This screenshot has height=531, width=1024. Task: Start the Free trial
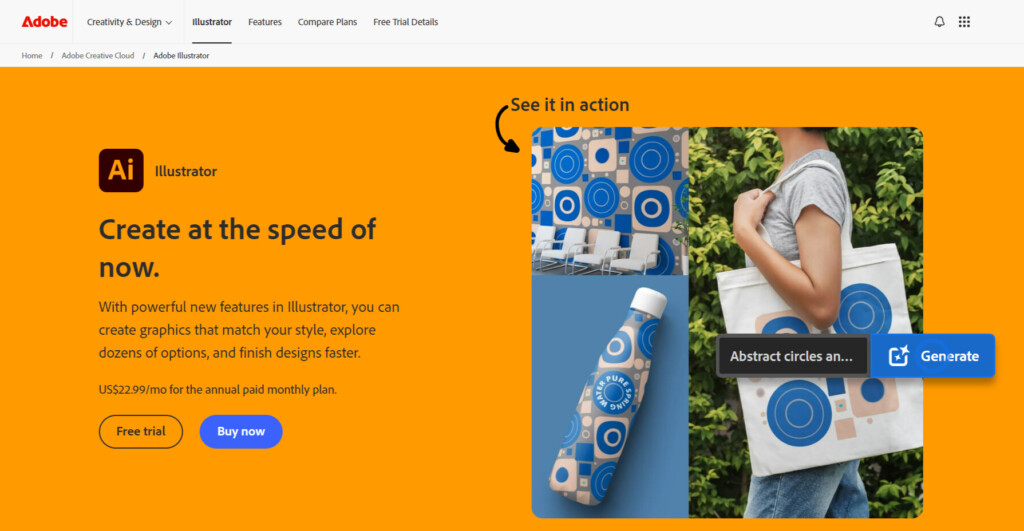click(x=140, y=431)
